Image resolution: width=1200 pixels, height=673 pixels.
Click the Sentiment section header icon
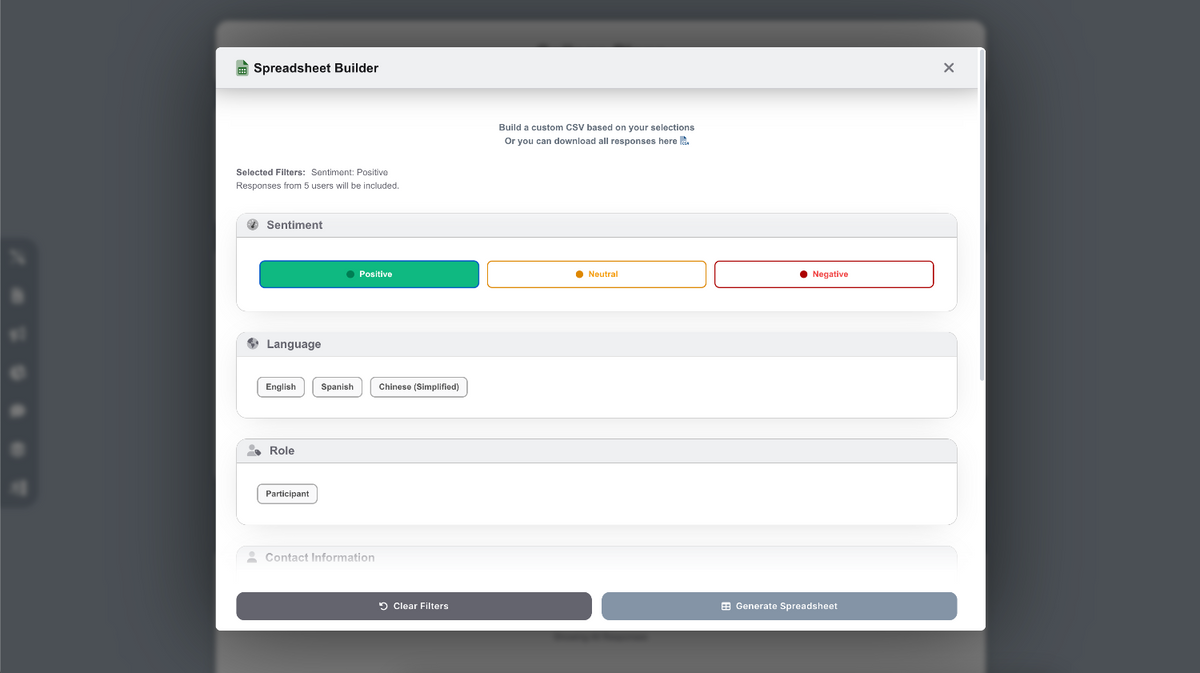252,224
